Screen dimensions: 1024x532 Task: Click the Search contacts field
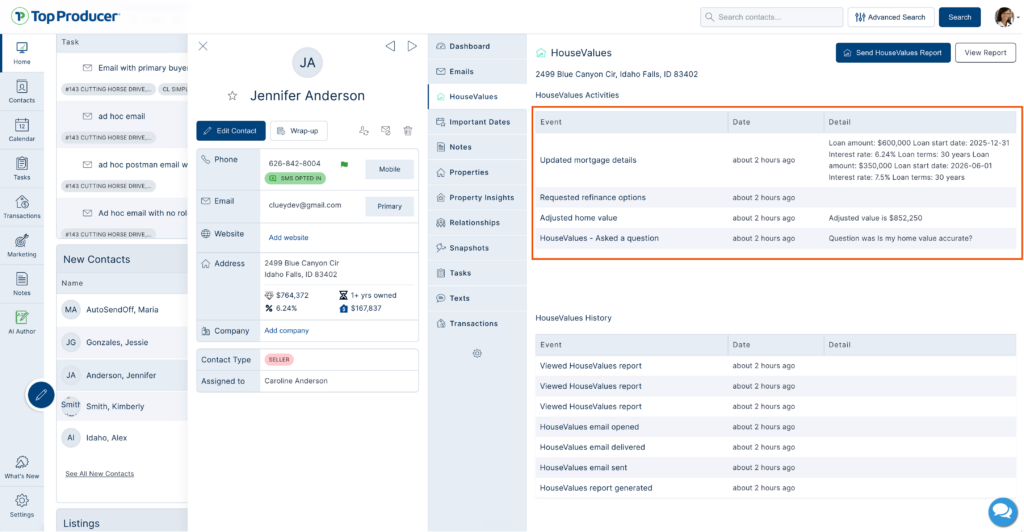pos(771,17)
